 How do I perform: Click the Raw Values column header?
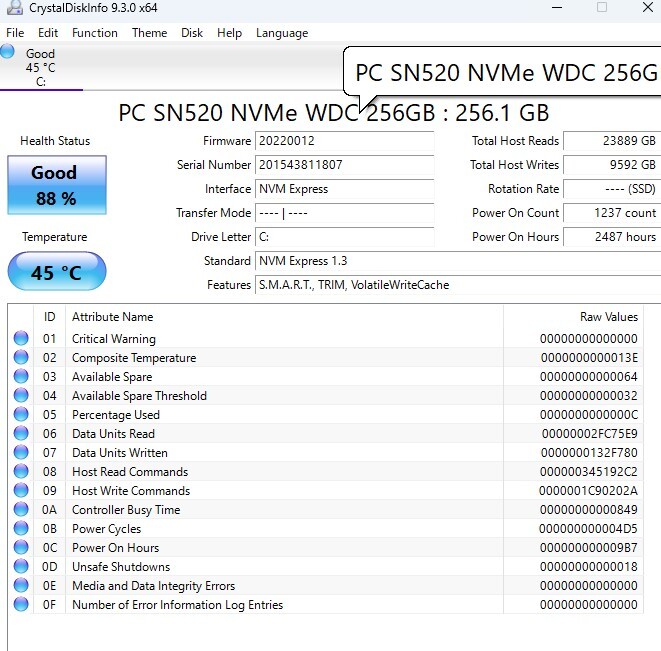click(608, 317)
